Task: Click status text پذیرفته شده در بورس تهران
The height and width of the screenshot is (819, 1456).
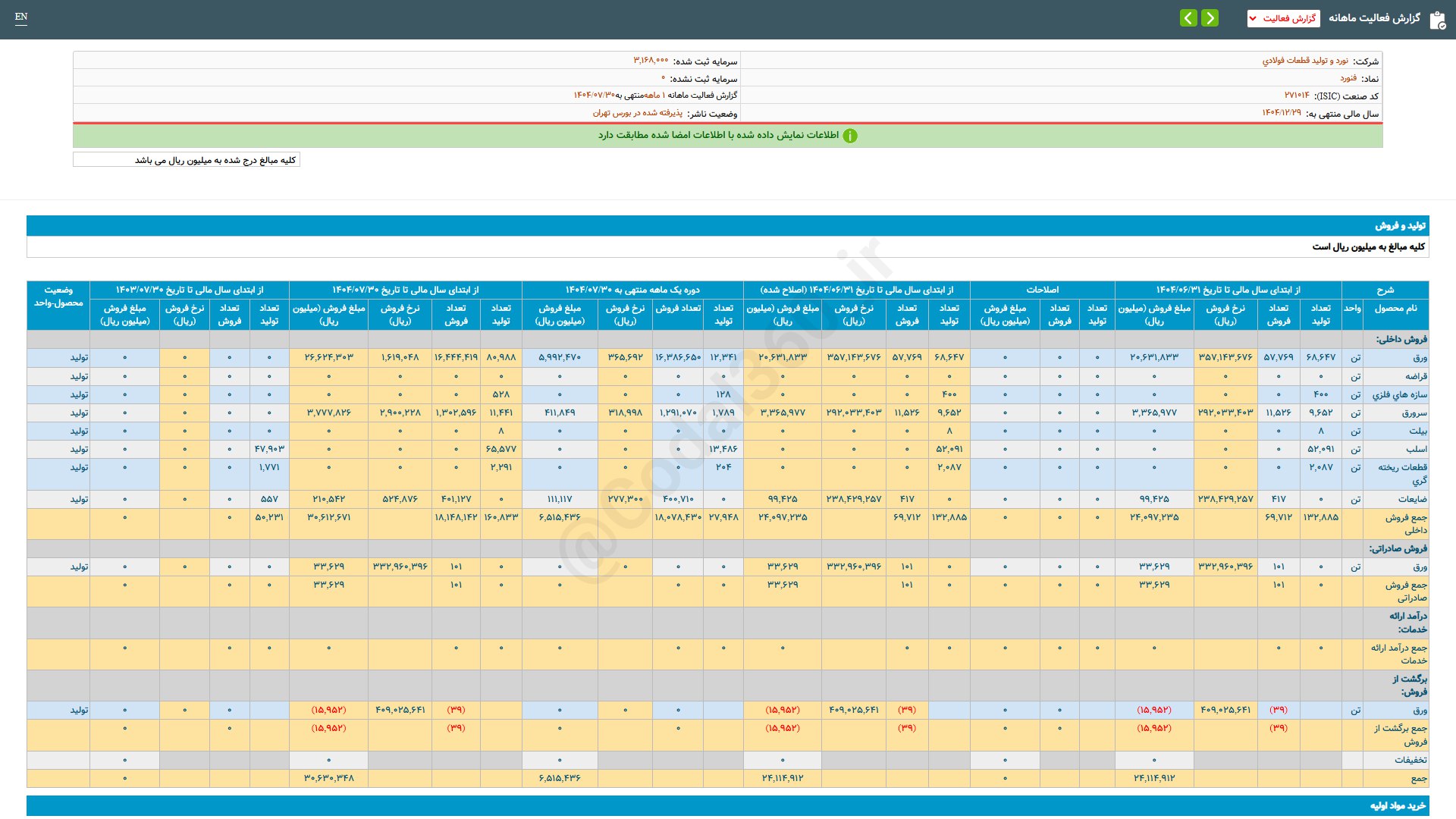Action: [x=637, y=113]
